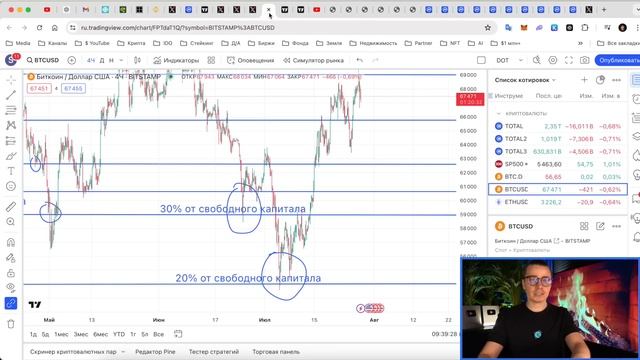The height and width of the screenshot is (360, 640).
Task: Select the YTD date range
Action: coord(119,334)
